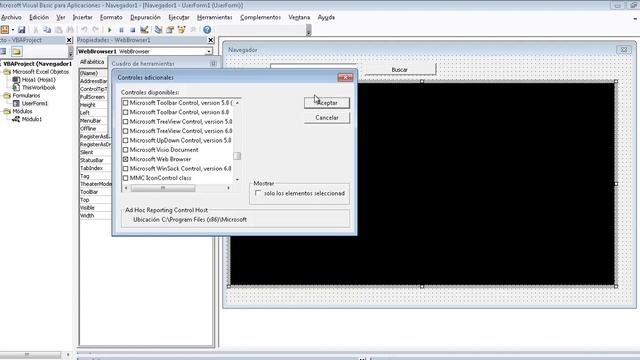Click the controls list scroll-down arrow

click(x=237, y=180)
